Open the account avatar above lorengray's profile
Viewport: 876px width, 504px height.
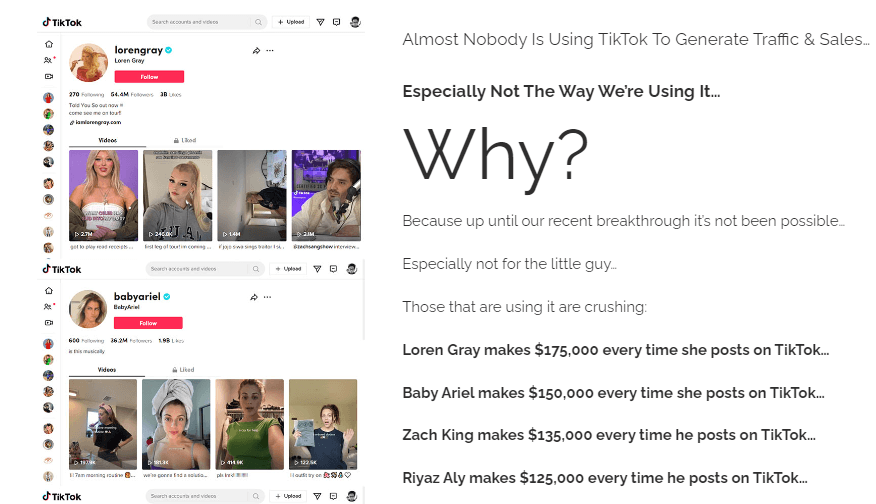point(353,21)
